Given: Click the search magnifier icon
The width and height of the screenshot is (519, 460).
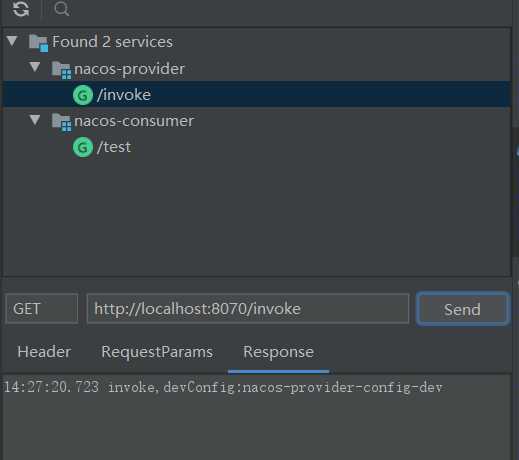Looking at the screenshot, I should pyautogui.click(x=62, y=9).
